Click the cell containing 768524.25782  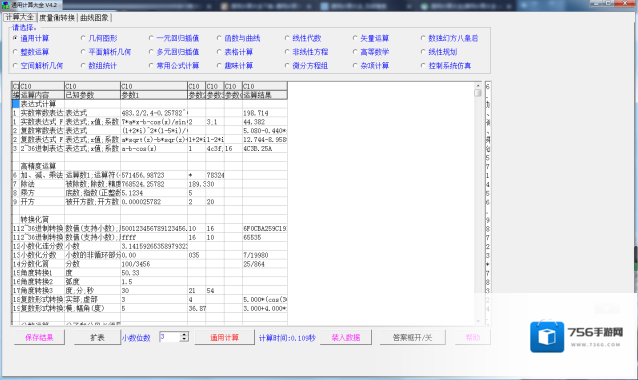pyautogui.click(x=154, y=184)
